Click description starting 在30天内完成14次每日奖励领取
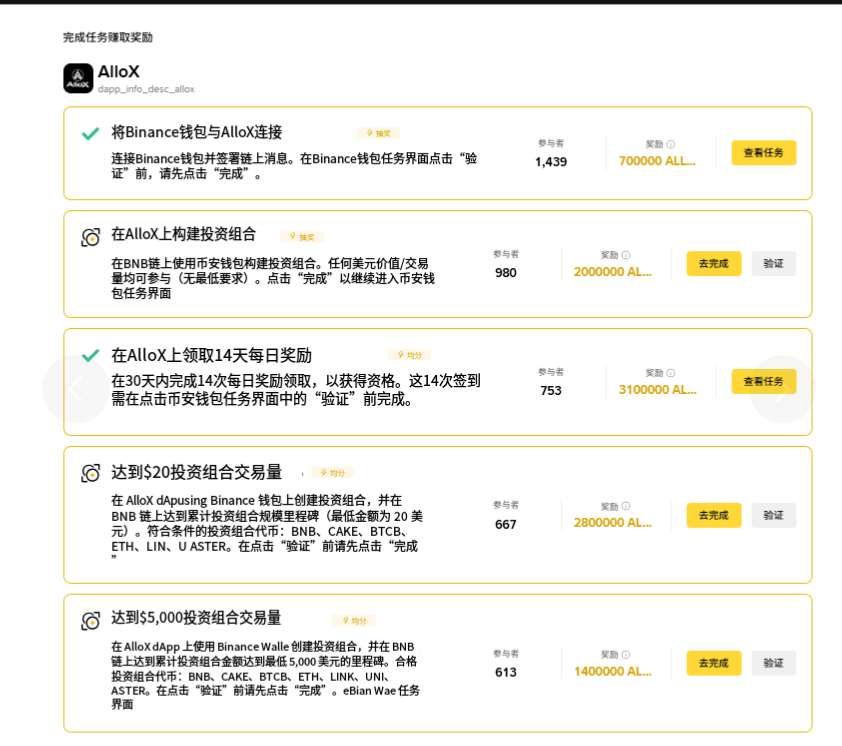Image resolution: width=842 pixels, height=746 pixels. 296,390
